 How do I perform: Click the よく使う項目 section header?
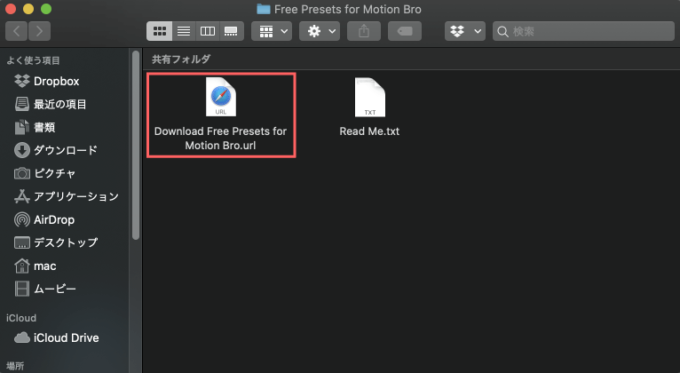coord(33,60)
